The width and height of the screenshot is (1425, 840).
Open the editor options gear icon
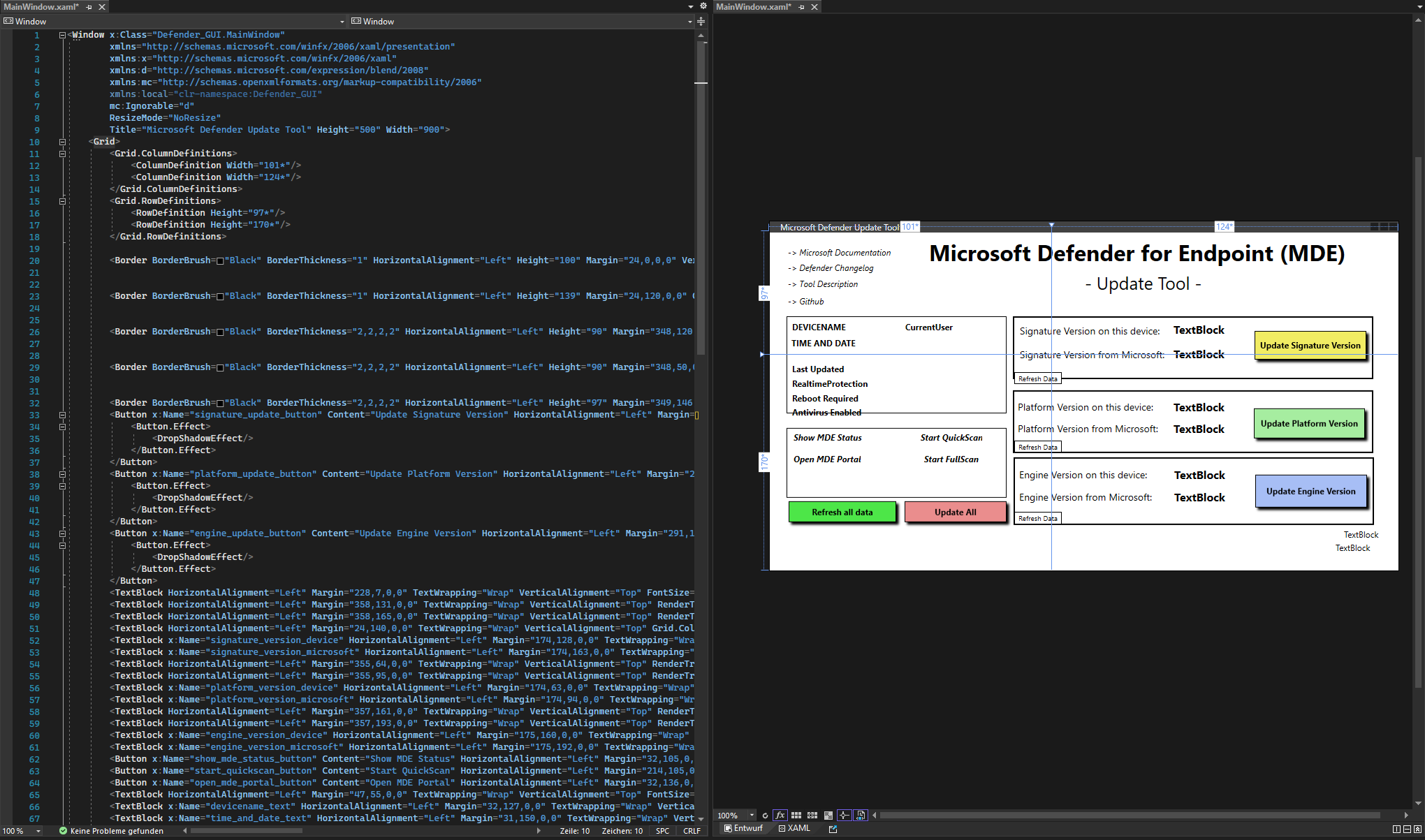[x=703, y=5]
